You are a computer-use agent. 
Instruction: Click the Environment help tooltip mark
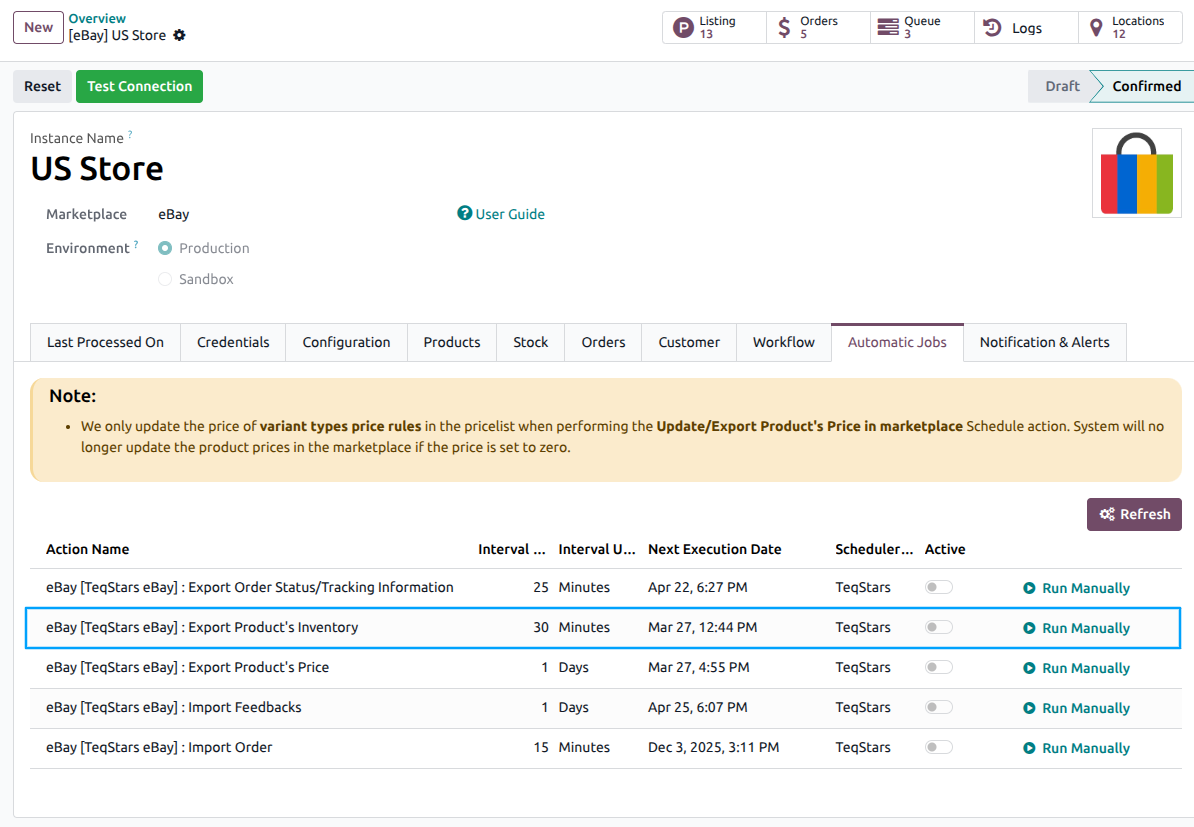pyautogui.click(x=136, y=244)
